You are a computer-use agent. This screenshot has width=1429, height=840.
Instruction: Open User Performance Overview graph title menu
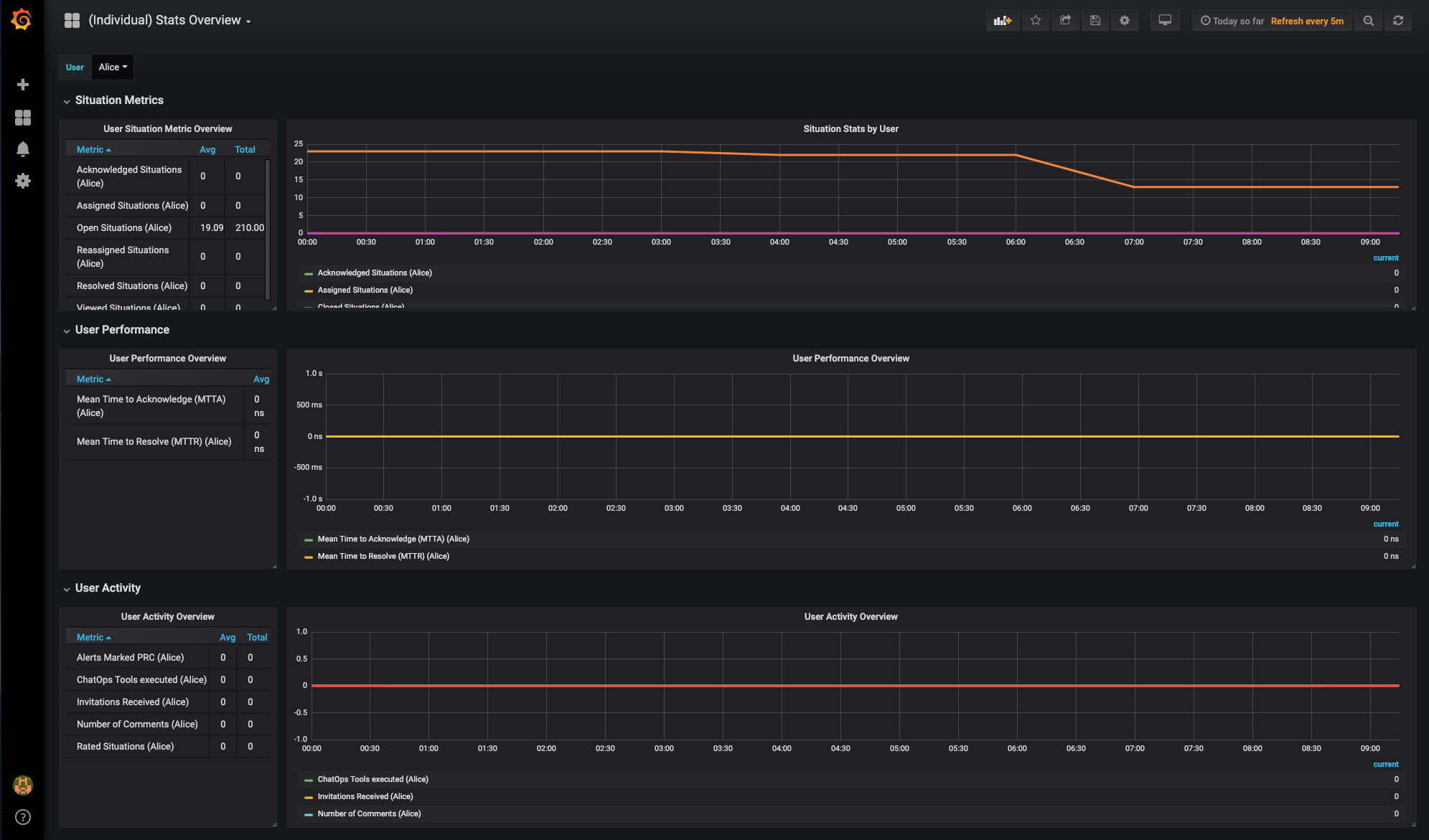pos(851,359)
